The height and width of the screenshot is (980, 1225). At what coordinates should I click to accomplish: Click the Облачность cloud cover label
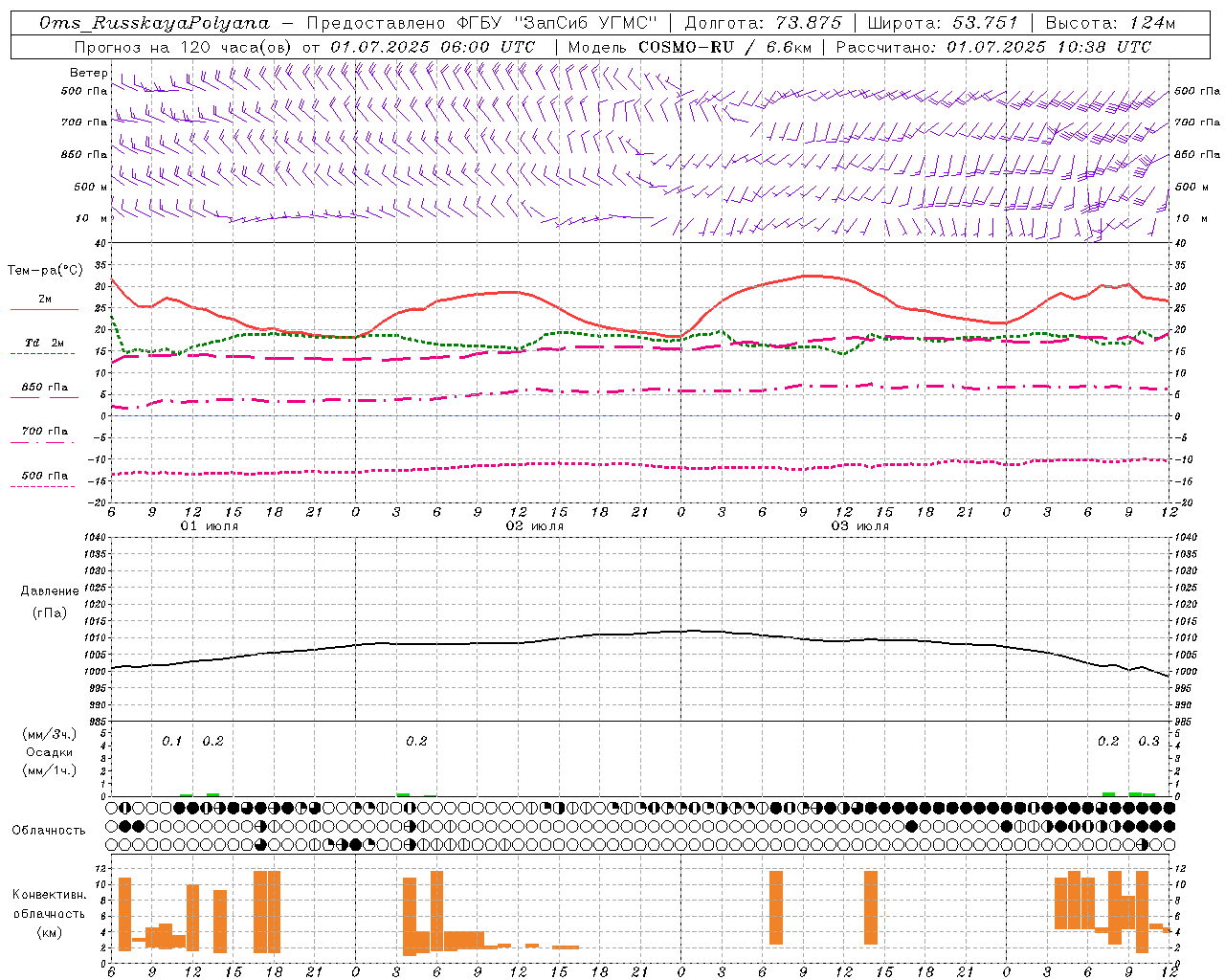49,830
